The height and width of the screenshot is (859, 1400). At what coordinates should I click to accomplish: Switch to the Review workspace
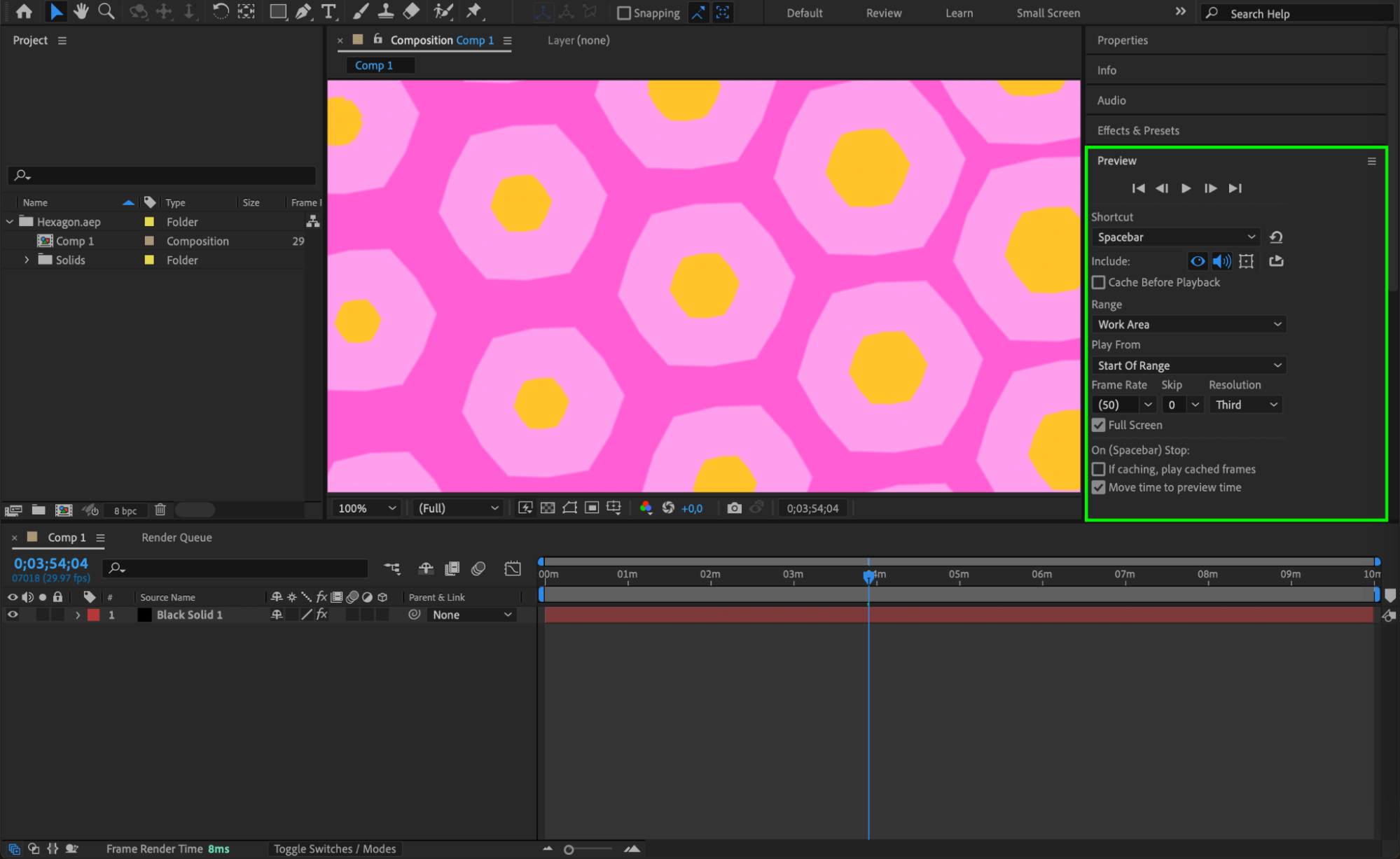pyautogui.click(x=883, y=13)
